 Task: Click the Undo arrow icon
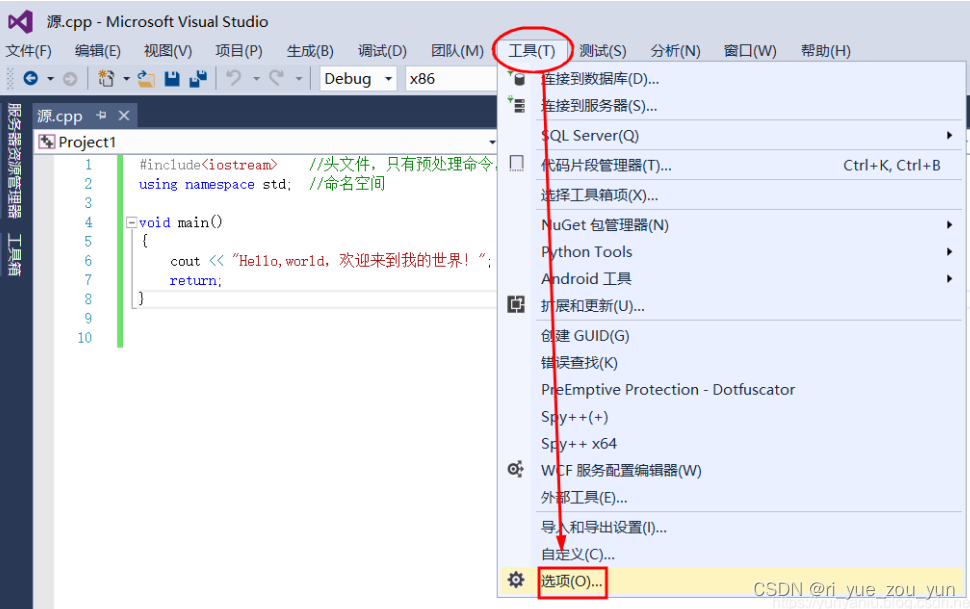[x=234, y=78]
